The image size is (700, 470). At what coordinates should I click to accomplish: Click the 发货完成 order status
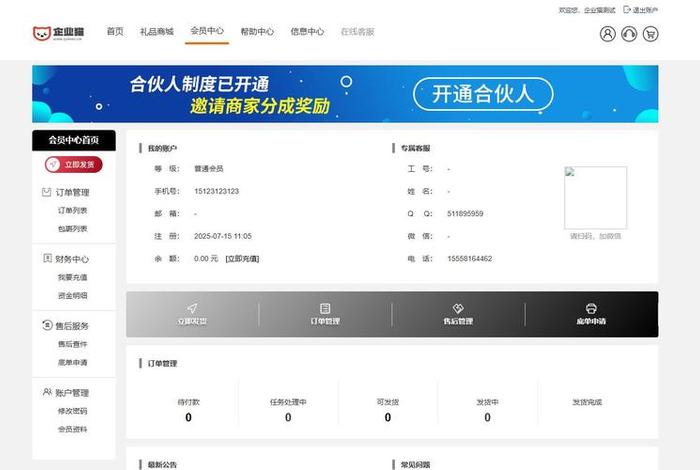tap(587, 402)
